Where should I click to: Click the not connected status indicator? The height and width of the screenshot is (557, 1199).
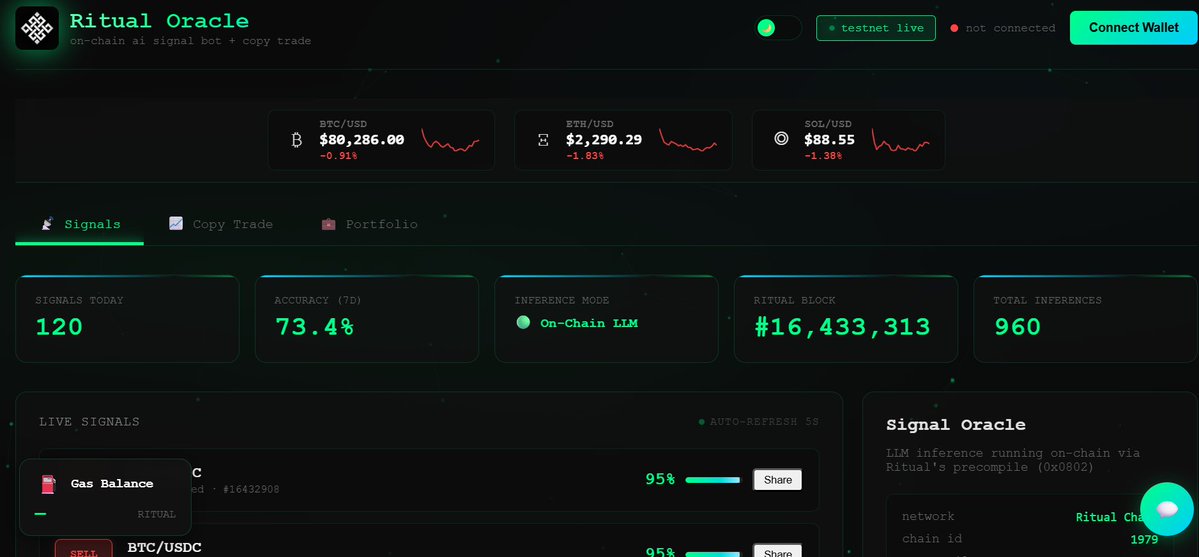pyautogui.click(x=1002, y=28)
